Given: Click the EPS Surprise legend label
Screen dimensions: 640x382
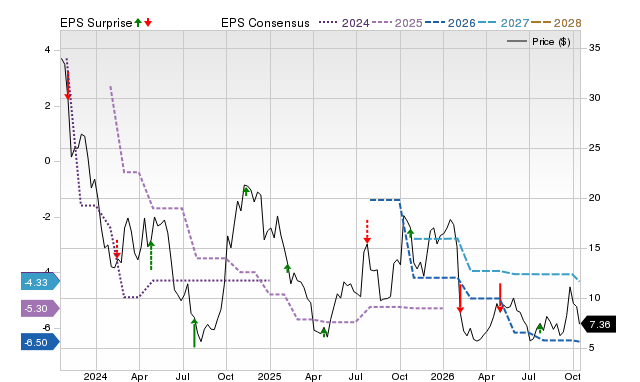Looking at the screenshot, I should tap(96, 23).
